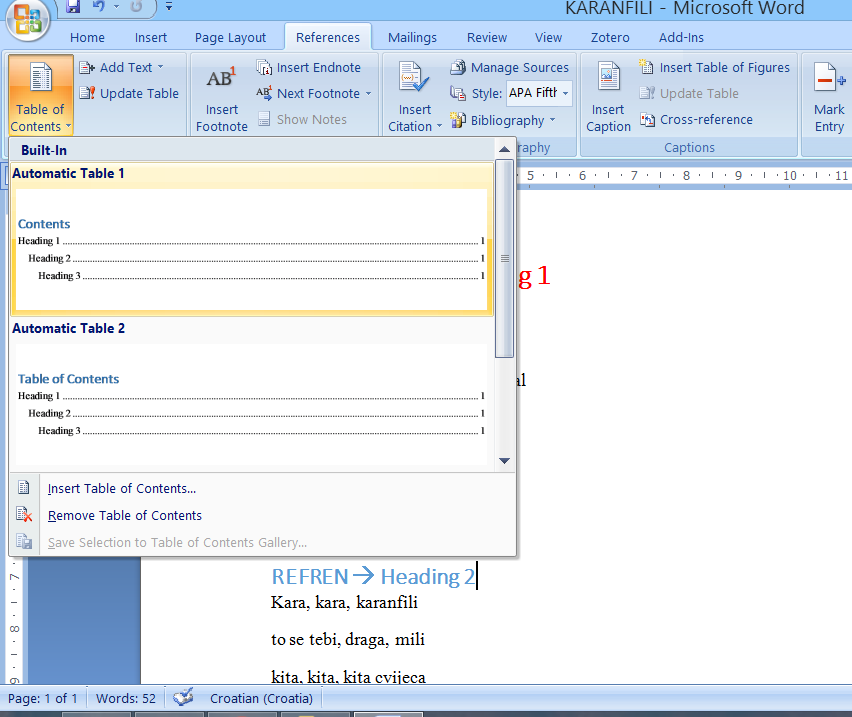This screenshot has height=717, width=852.
Task: Click Insert Endnote
Action: click(x=309, y=67)
